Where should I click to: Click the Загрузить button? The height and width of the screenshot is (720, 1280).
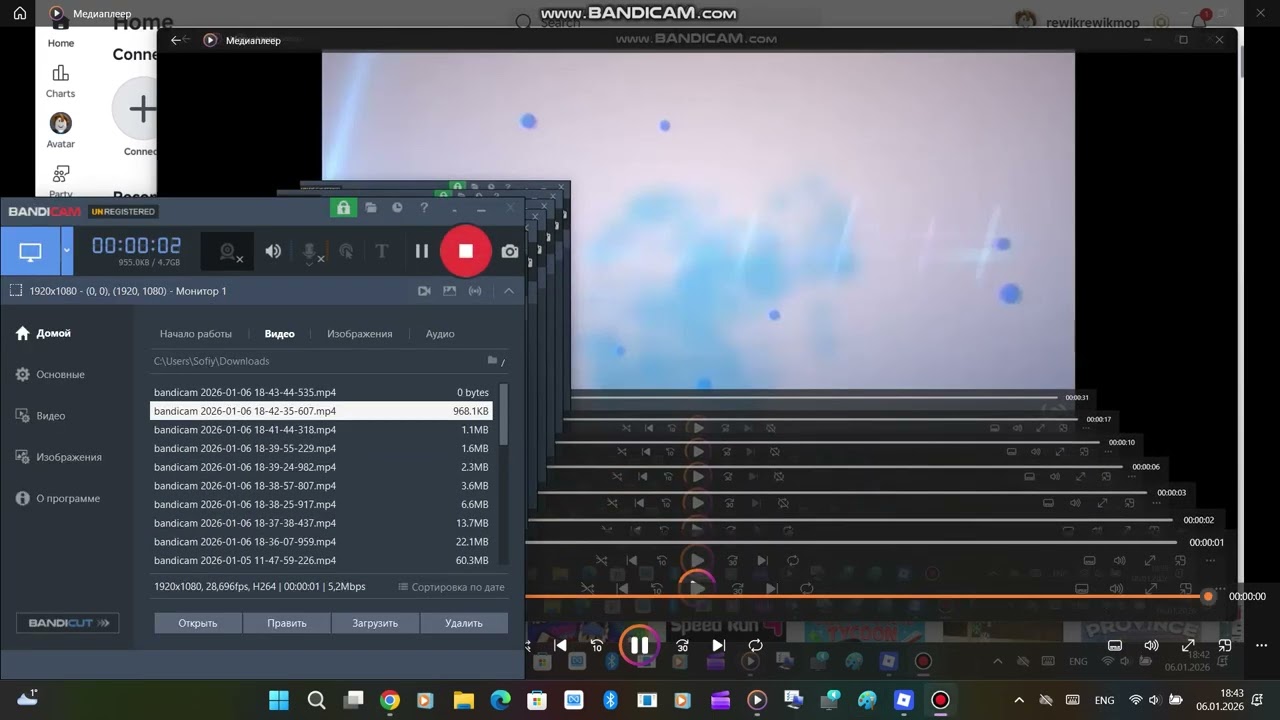[375, 623]
